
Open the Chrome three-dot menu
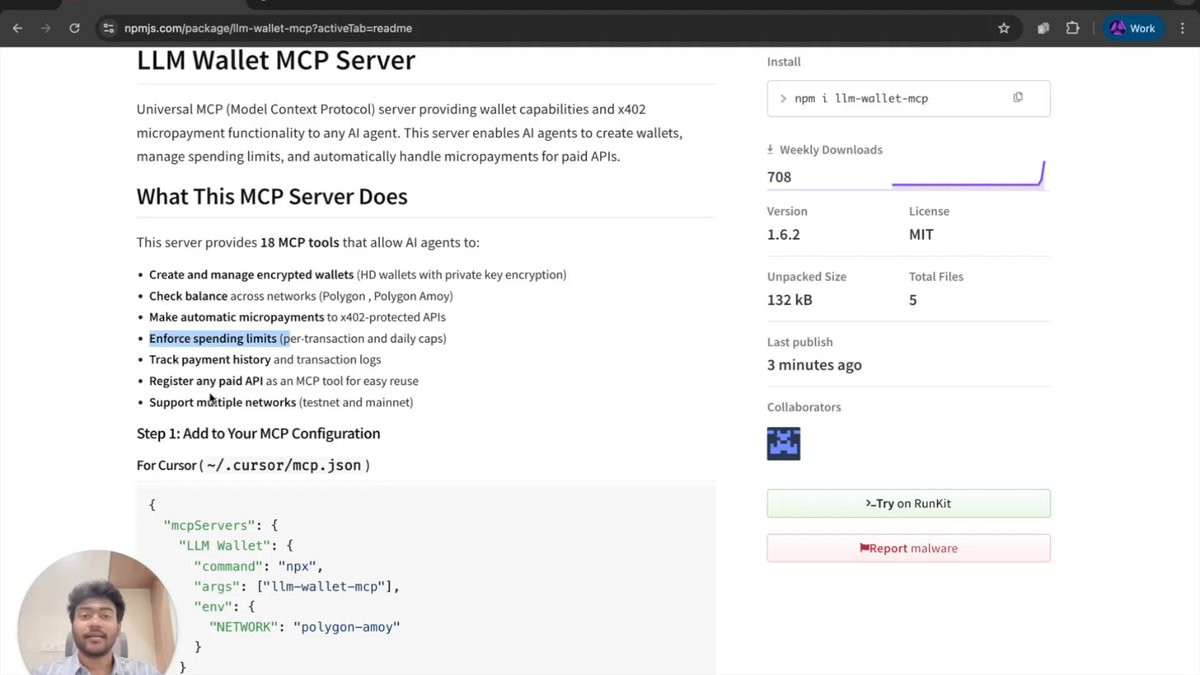coord(1183,28)
